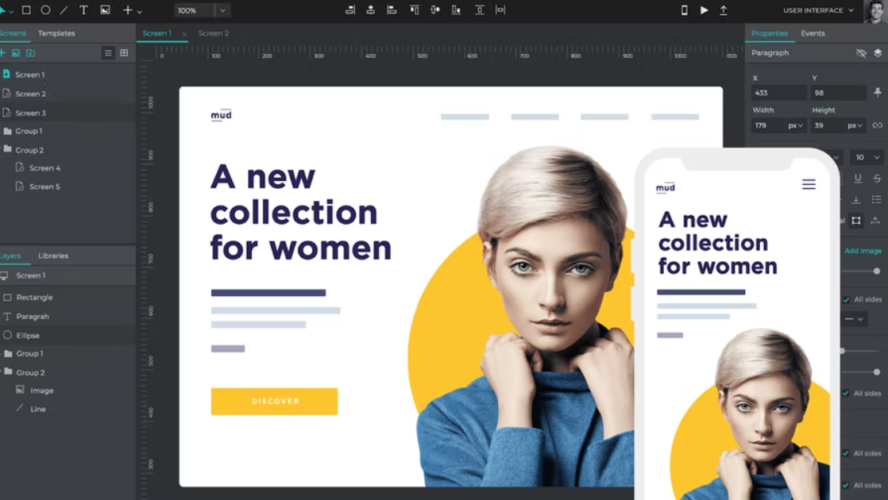
Task: Click the X position field
Action: click(779, 93)
